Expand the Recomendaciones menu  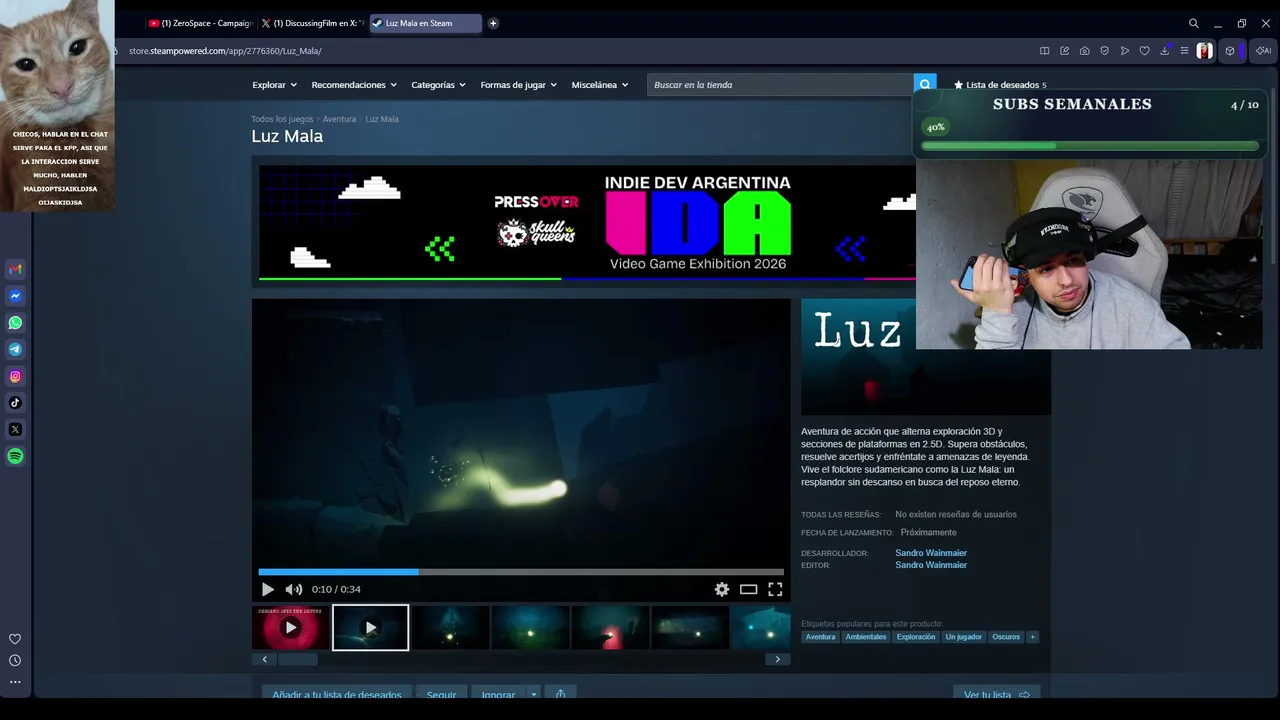354,85
